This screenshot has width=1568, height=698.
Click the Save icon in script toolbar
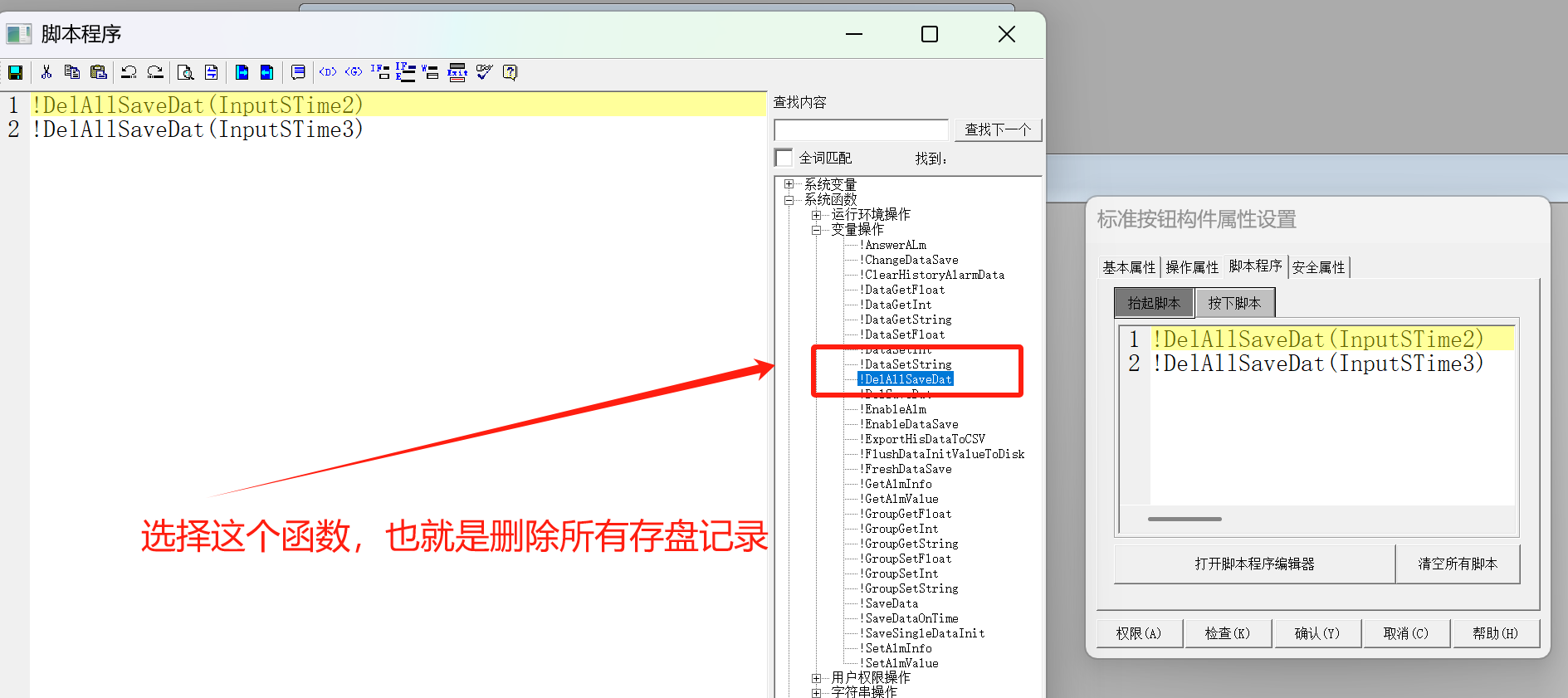click(x=15, y=72)
